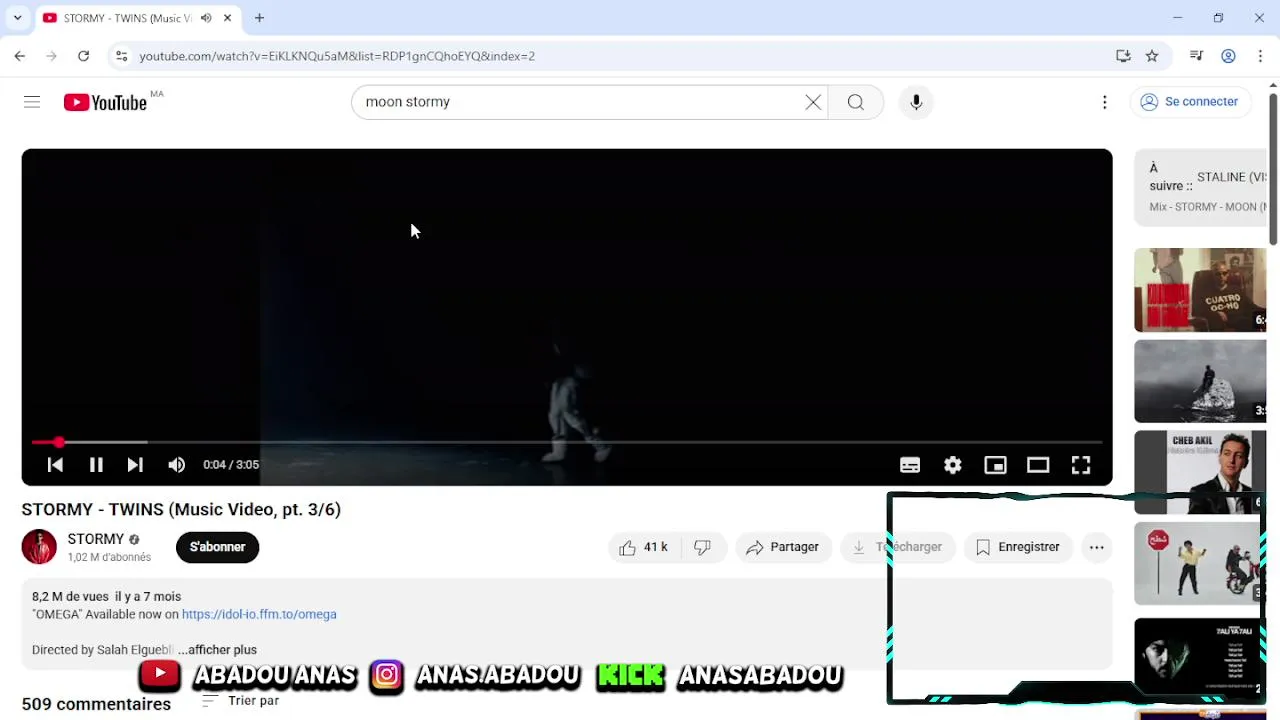1280x720 pixels.
Task: Enter fullscreen mode
Action: (x=1081, y=465)
